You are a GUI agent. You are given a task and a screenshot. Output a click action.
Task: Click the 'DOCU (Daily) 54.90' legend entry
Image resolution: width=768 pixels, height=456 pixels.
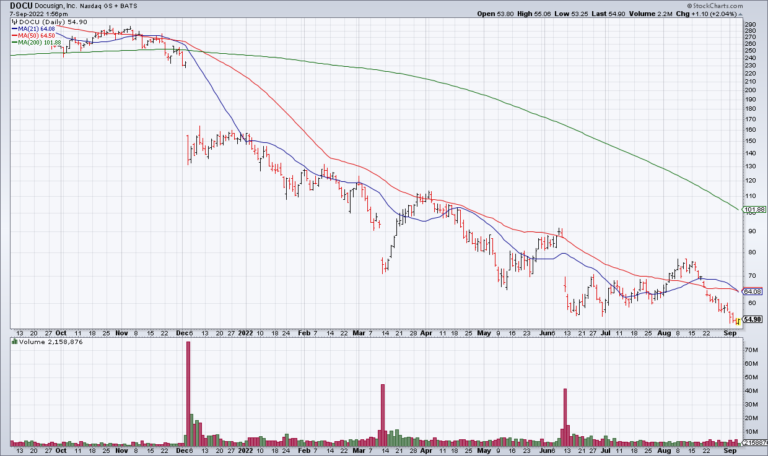[x=53, y=22]
